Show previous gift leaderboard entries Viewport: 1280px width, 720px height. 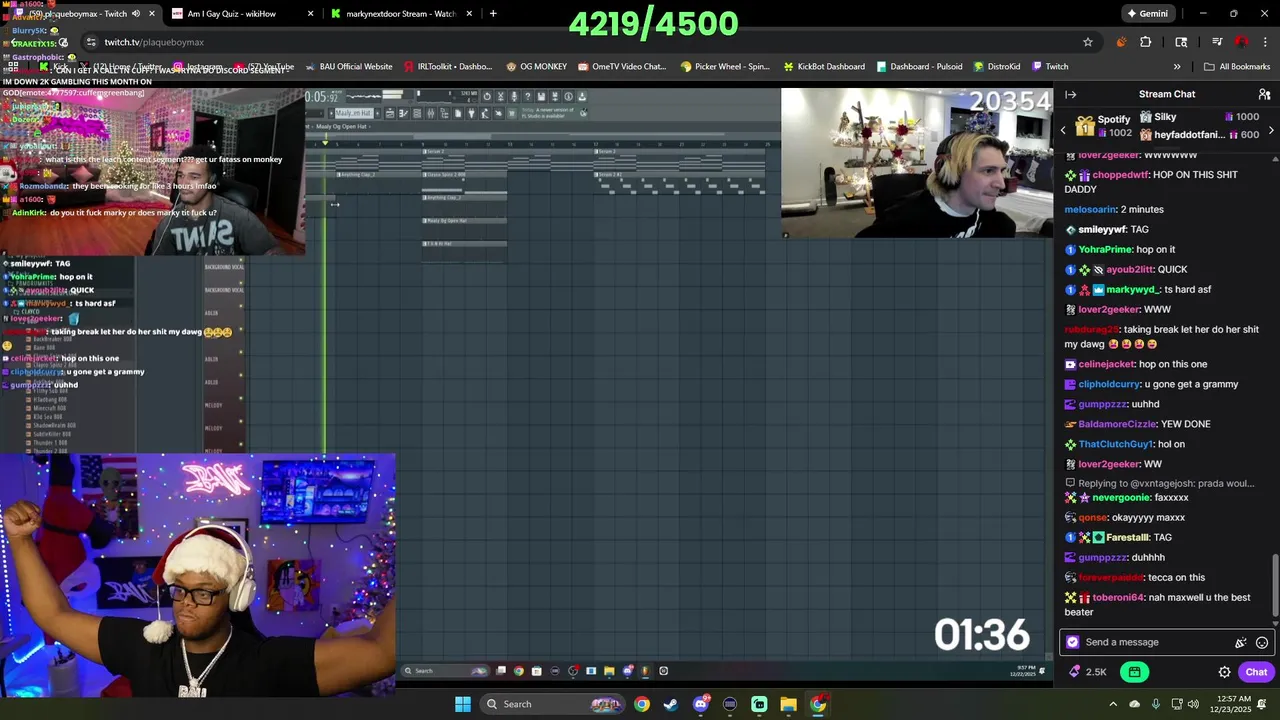tap(1063, 130)
